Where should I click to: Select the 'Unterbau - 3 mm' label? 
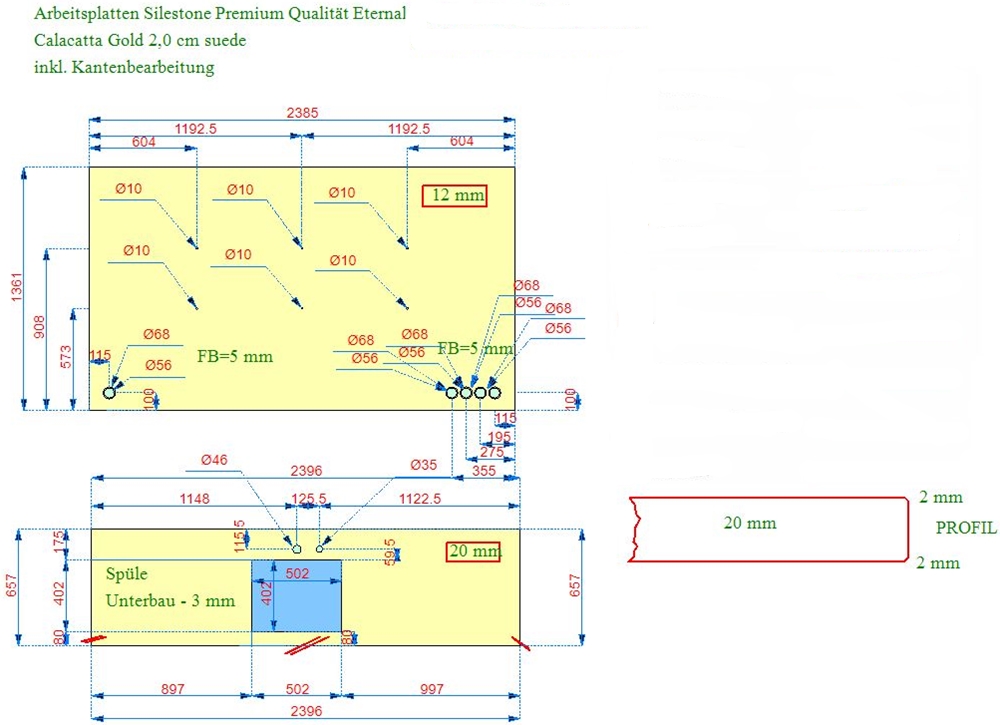(170, 601)
